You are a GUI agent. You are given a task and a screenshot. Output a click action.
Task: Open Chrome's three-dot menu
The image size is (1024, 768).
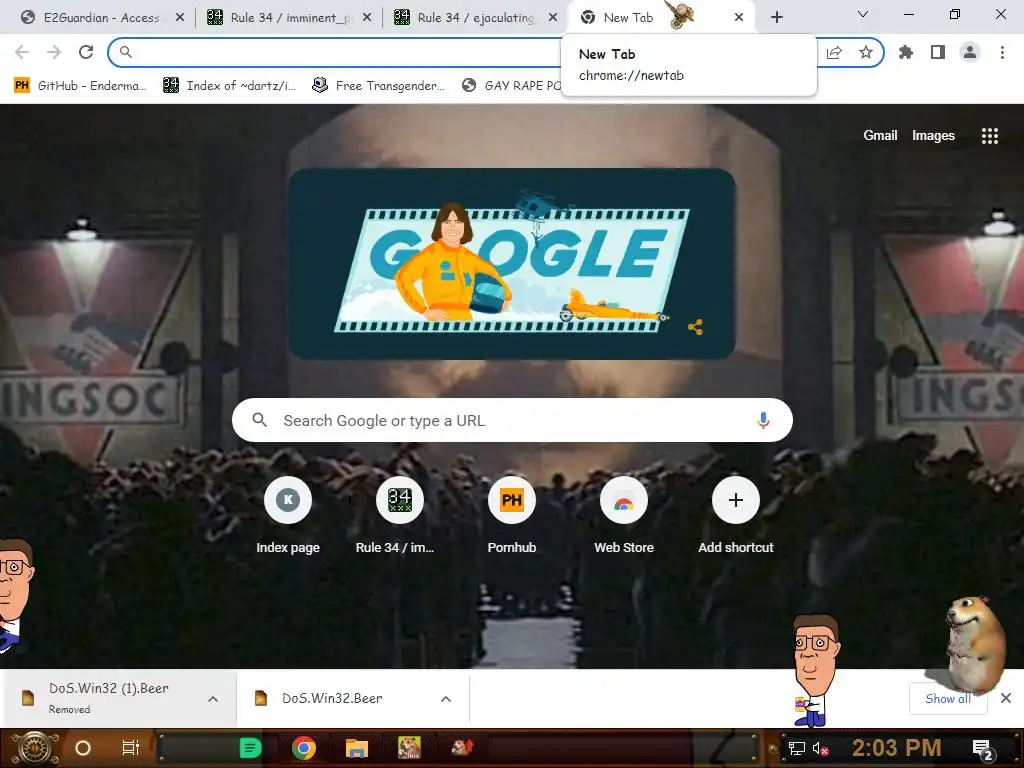click(x=1002, y=52)
